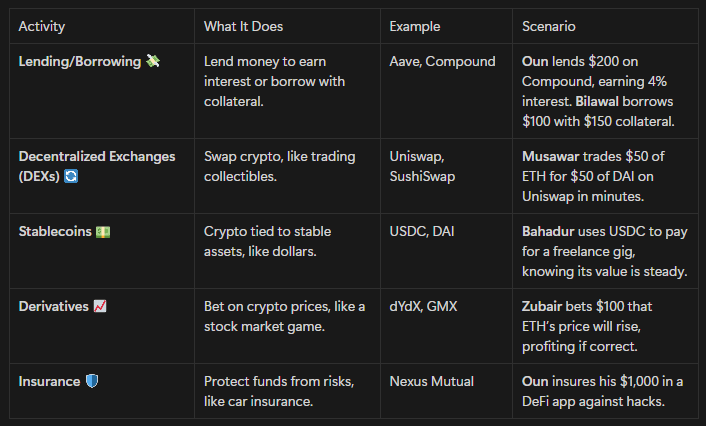Click the bold name Bilawal in lending scenario

pyautogui.click(x=597, y=101)
